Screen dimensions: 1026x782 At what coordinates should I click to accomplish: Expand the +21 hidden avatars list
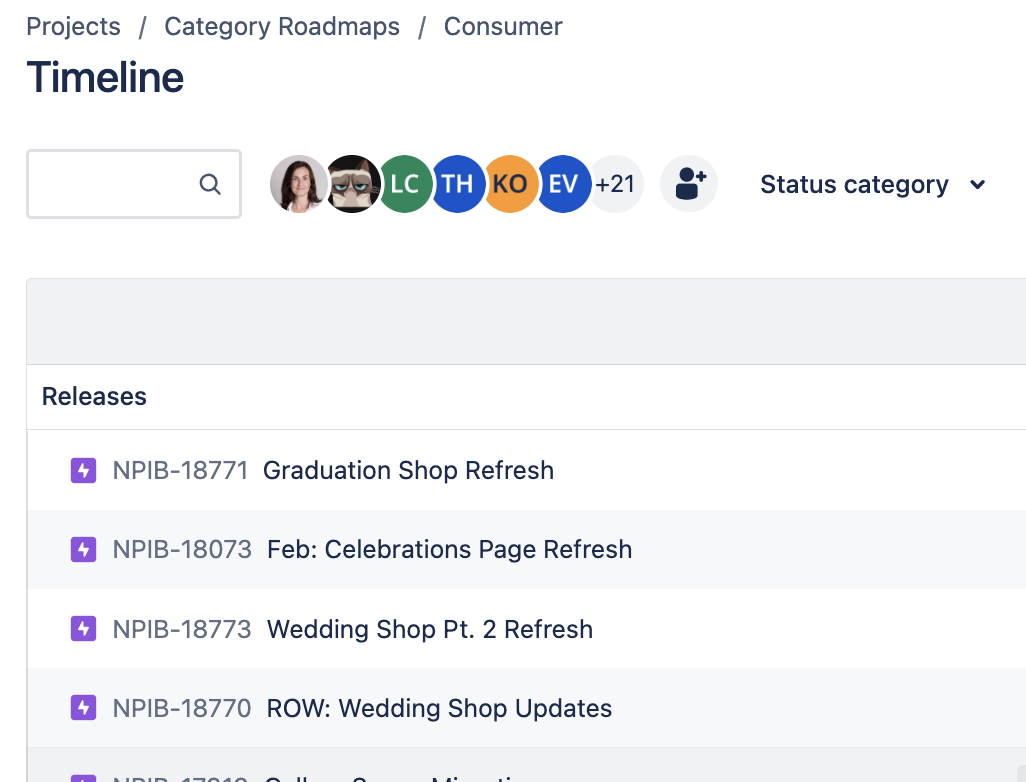(x=614, y=184)
